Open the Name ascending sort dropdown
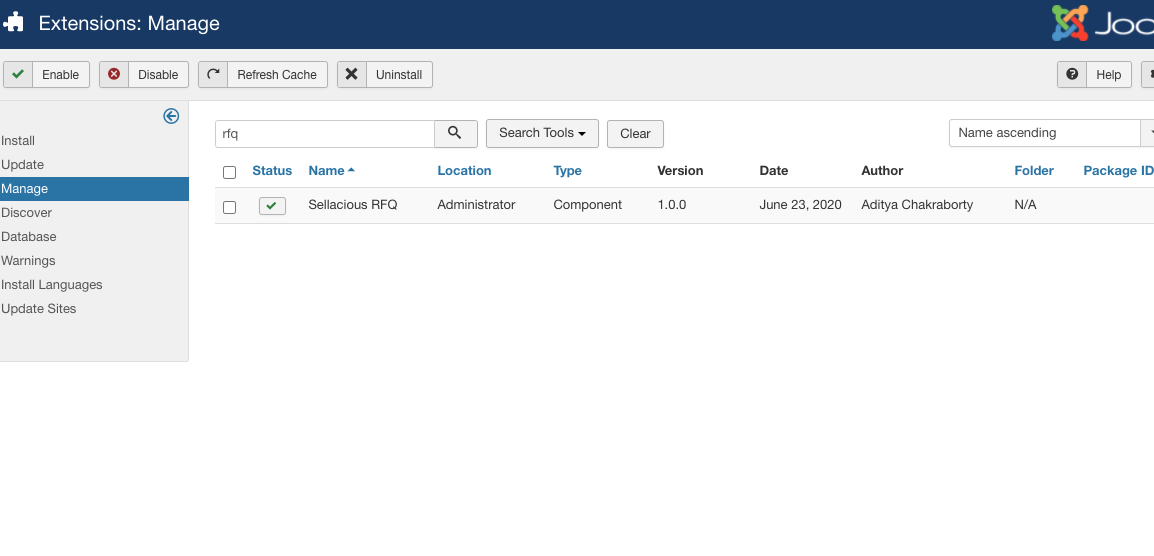Screen dimensions: 1154x556 point(1051,133)
